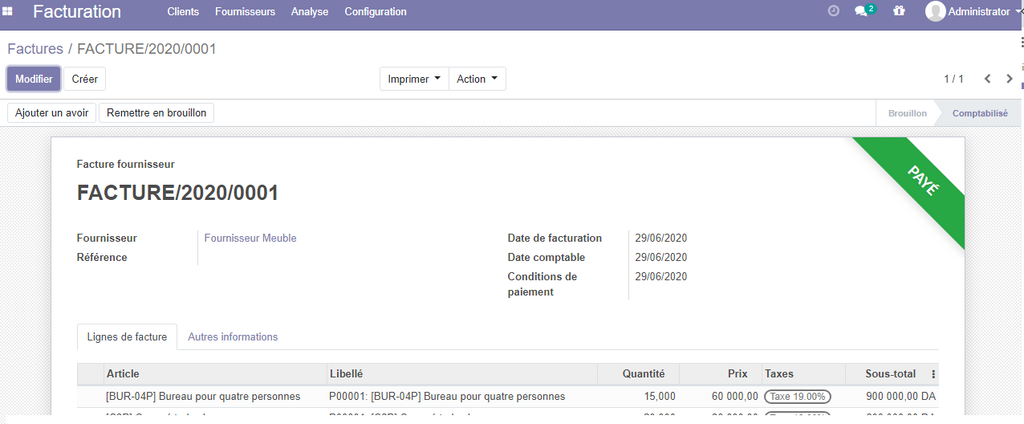Open the Administrator user menu
The height and width of the screenshot is (424, 1024).
tap(979, 12)
